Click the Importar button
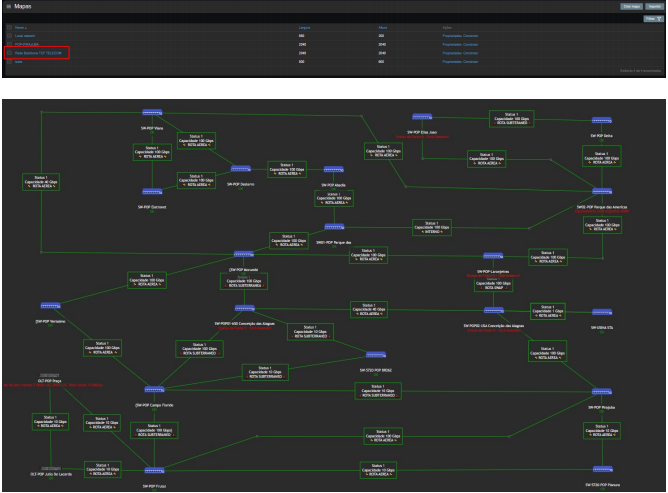The image size is (668, 493). tap(654, 6)
